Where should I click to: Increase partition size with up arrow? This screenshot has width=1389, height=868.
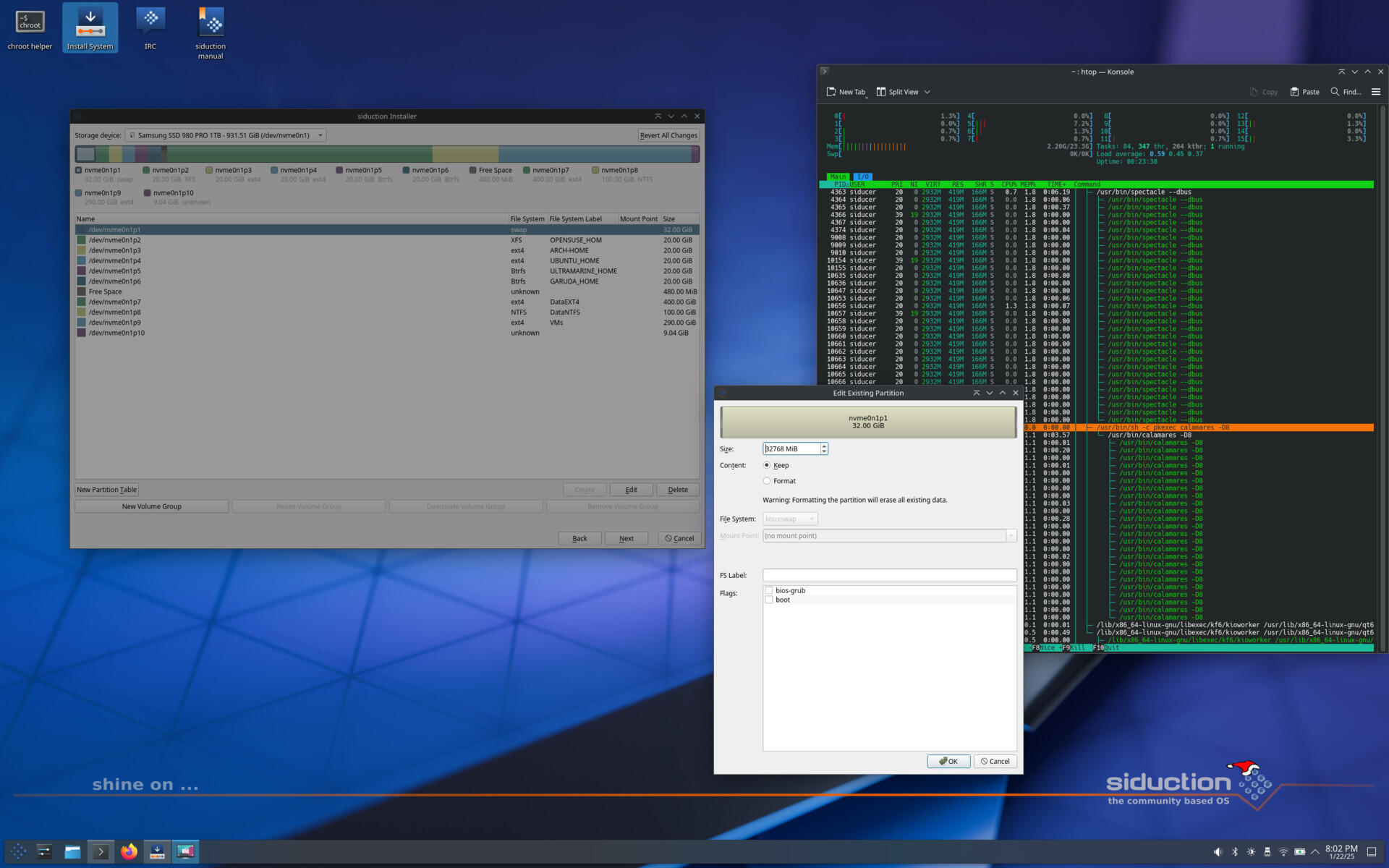[x=824, y=446]
